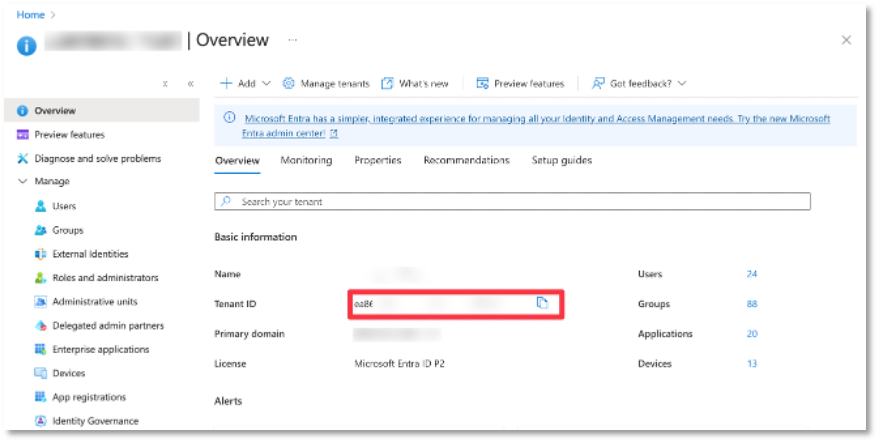
Task: Select the Overview tab
Action: tap(237, 161)
